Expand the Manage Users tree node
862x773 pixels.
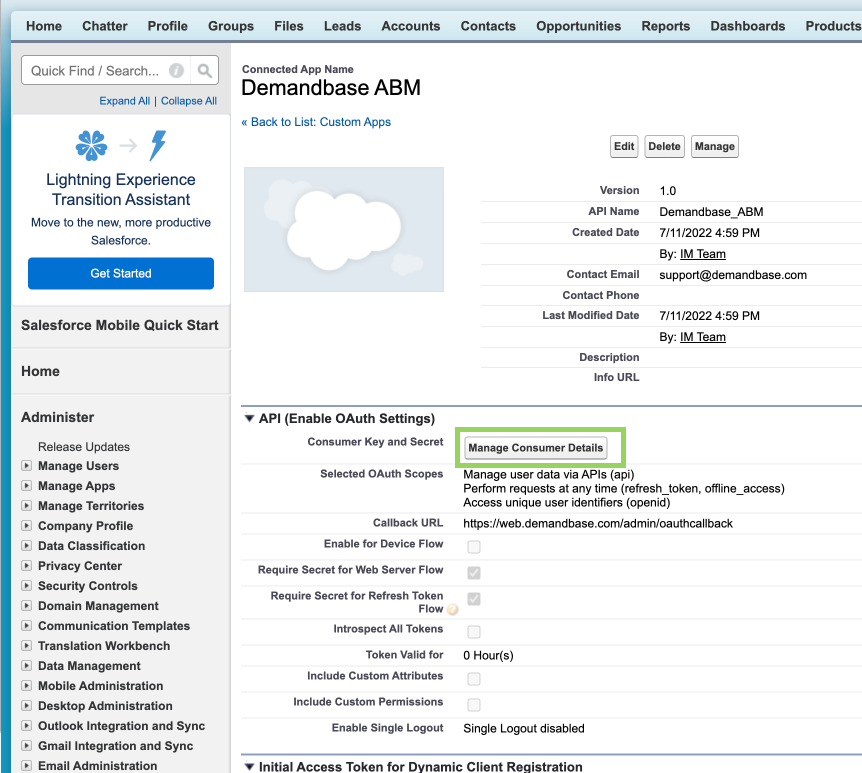point(27,466)
